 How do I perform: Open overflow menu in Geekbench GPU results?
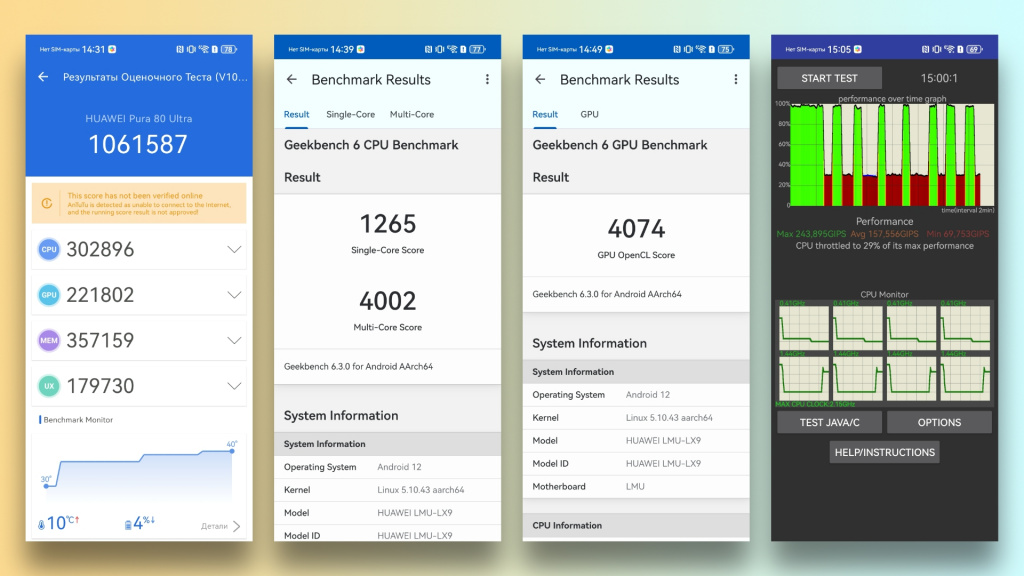[736, 80]
